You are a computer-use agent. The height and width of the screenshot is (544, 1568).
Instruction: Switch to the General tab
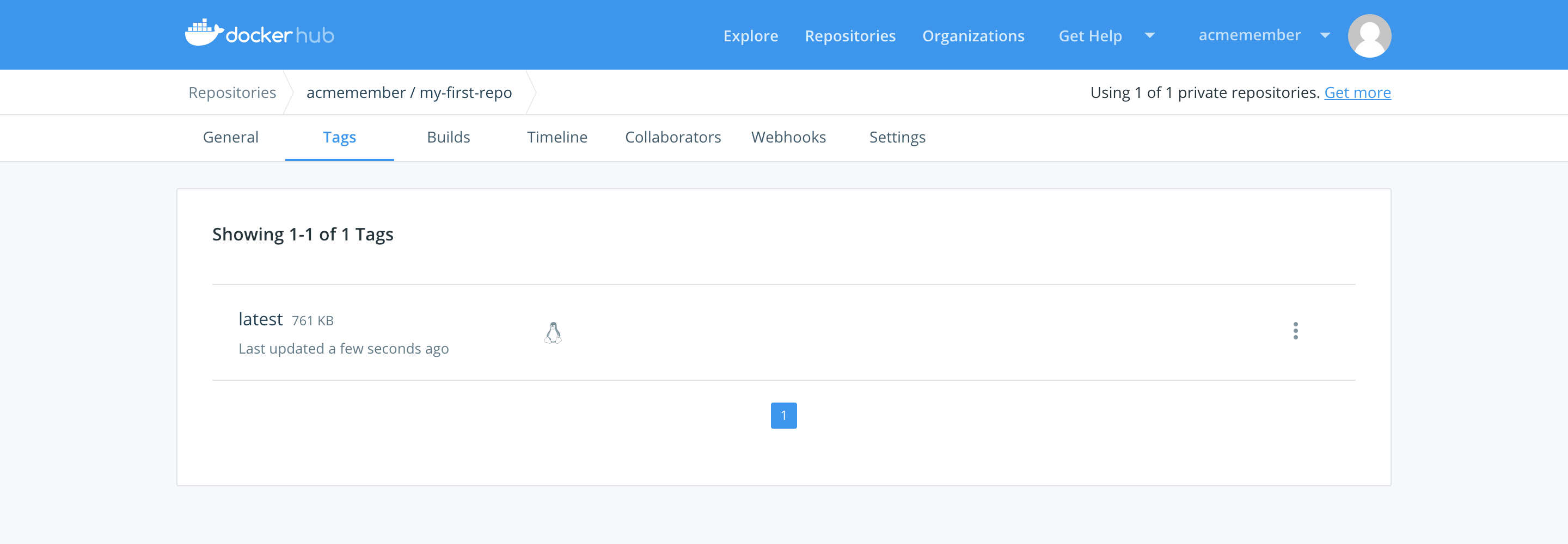(x=231, y=138)
